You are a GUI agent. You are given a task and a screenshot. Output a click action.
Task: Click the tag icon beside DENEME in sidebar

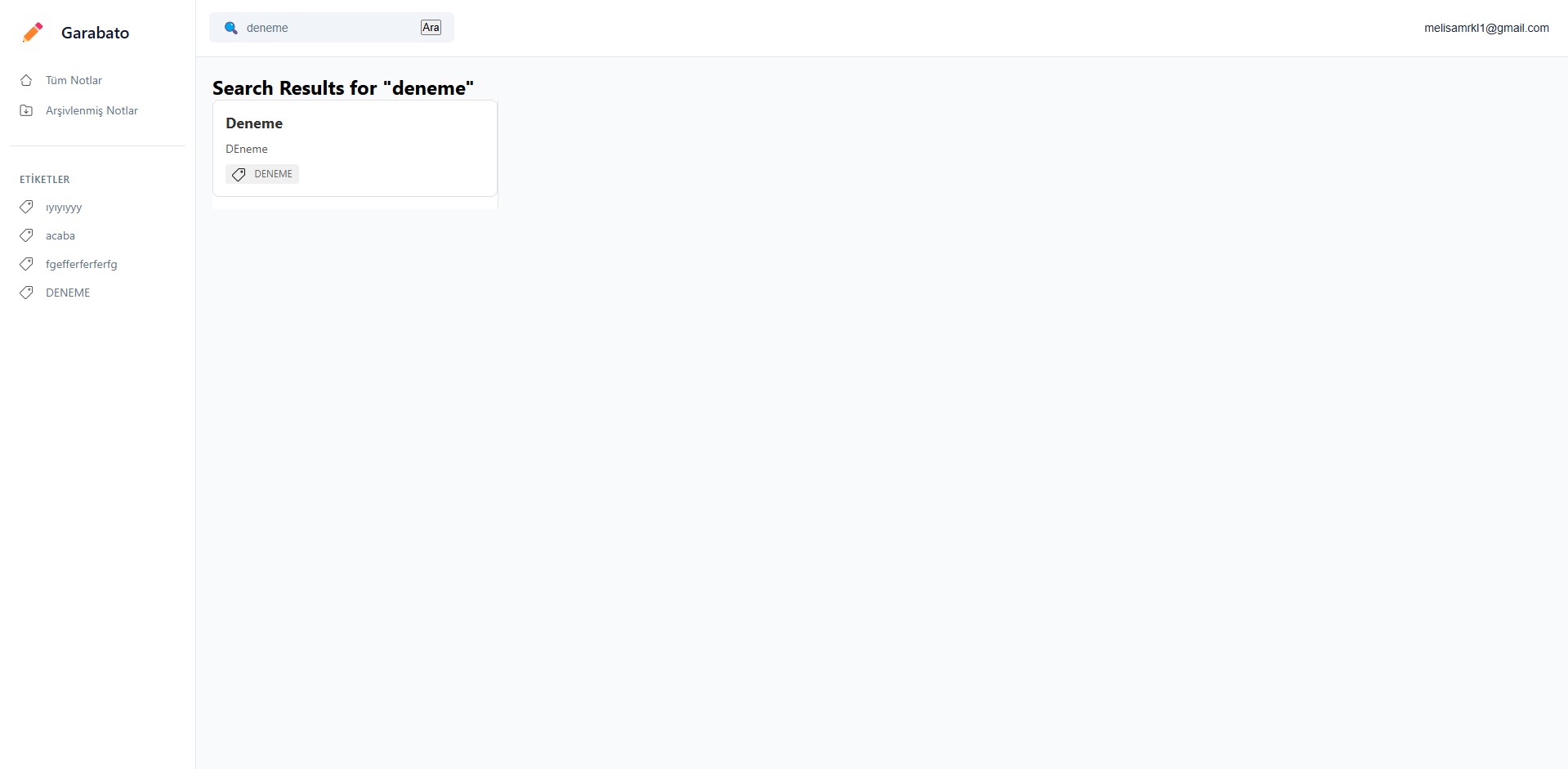click(x=26, y=293)
